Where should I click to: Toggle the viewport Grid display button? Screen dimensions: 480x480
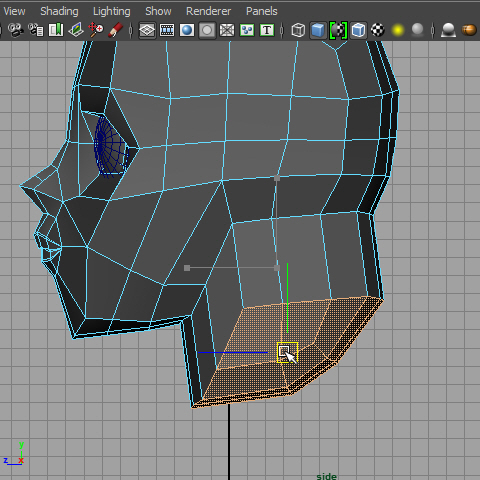(x=147, y=30)
